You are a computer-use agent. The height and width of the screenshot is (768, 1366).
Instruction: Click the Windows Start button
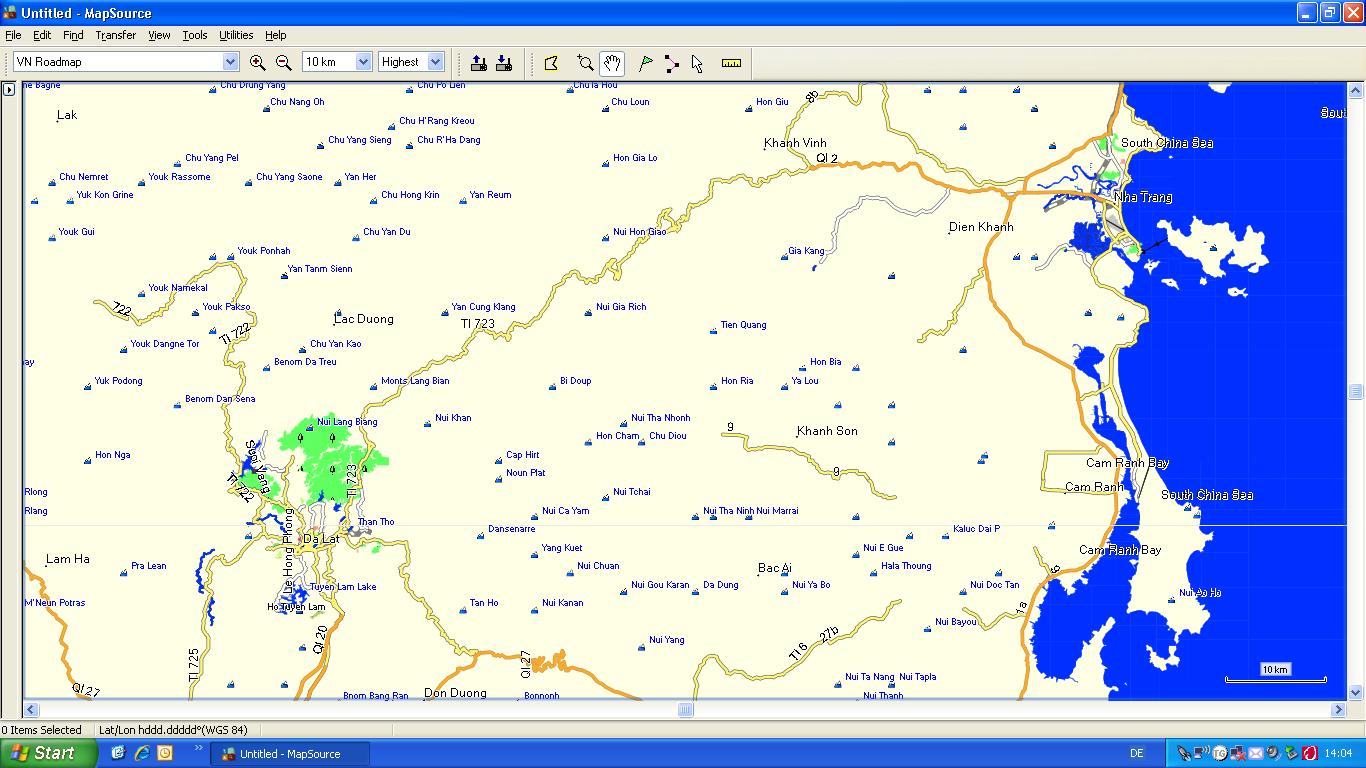coord(49,753)
